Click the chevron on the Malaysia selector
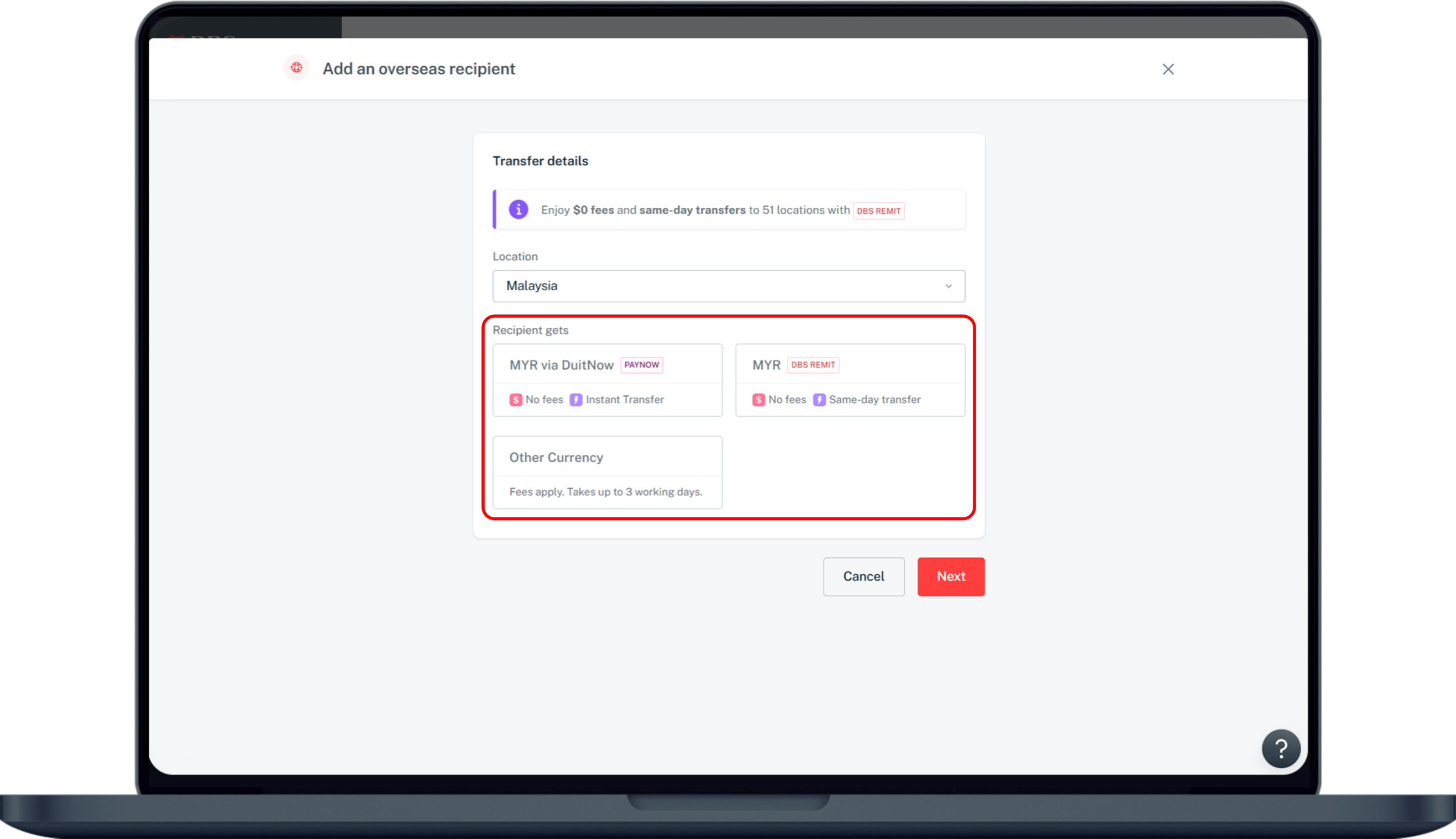Image resolution: width=1456 pixels, height=839 pixels. click(x=949, y=286)
